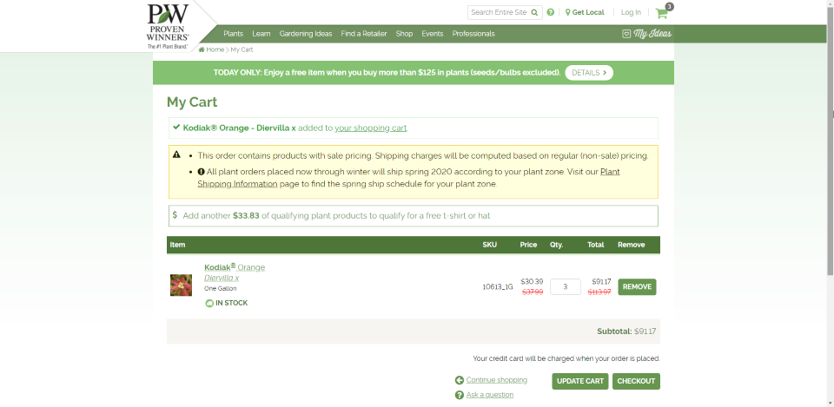Viewport: 834px width, 407px height.
Task: Open the Plants menu
Action: click(x=233, y=34)
